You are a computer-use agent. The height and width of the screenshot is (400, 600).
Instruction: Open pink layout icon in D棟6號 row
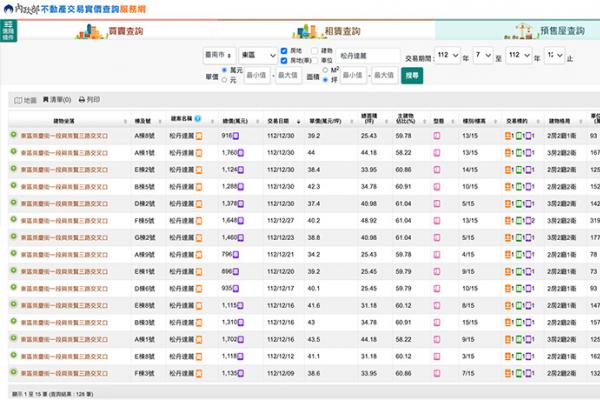(x=437, y=289)
